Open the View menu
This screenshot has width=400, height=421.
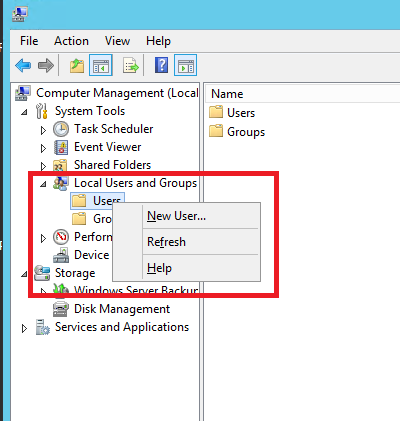point(117,41)
